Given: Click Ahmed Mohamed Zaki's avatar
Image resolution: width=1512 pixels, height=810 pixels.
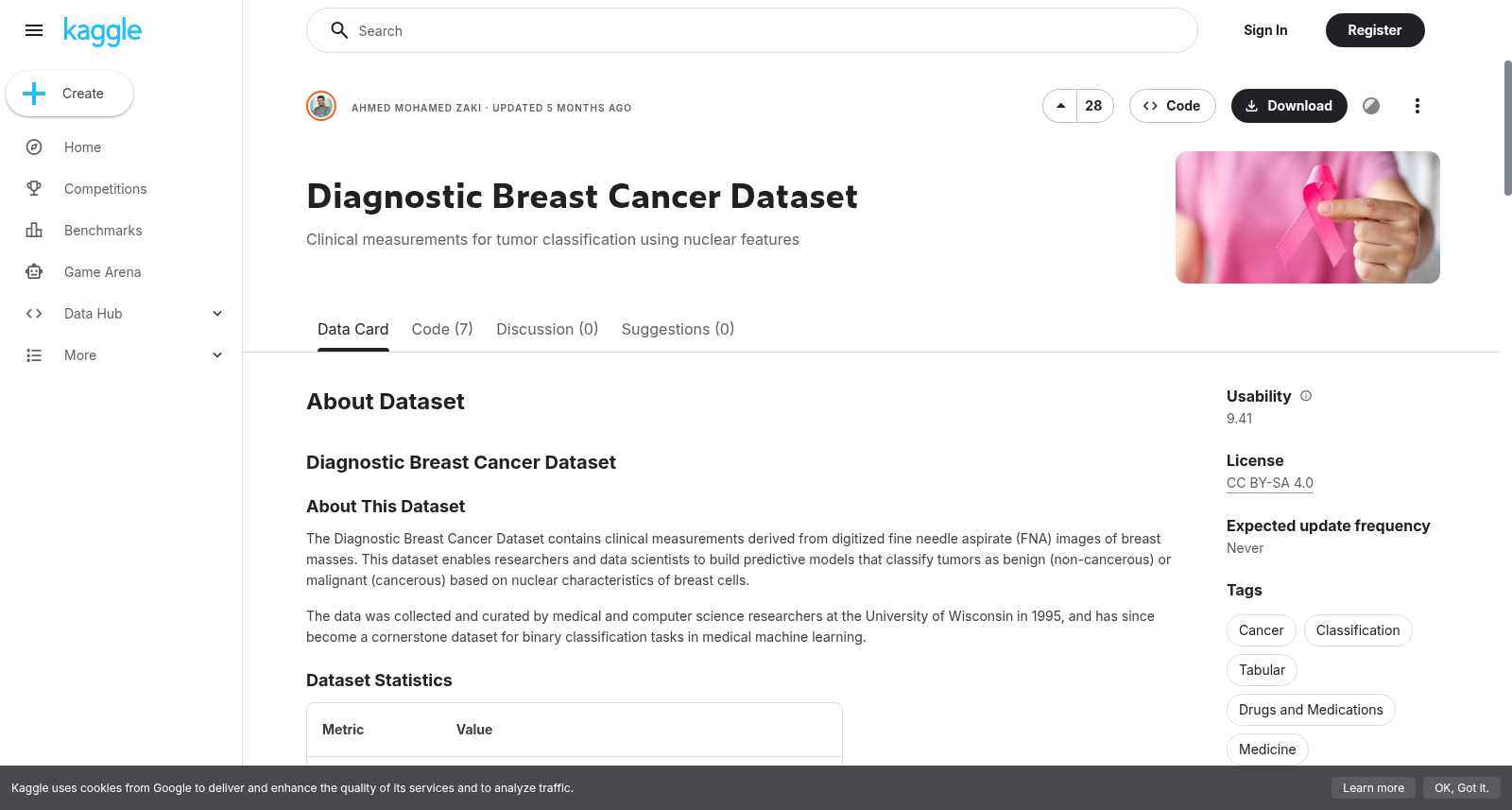Looking at the screenshot, I should (x=321, y=106).
